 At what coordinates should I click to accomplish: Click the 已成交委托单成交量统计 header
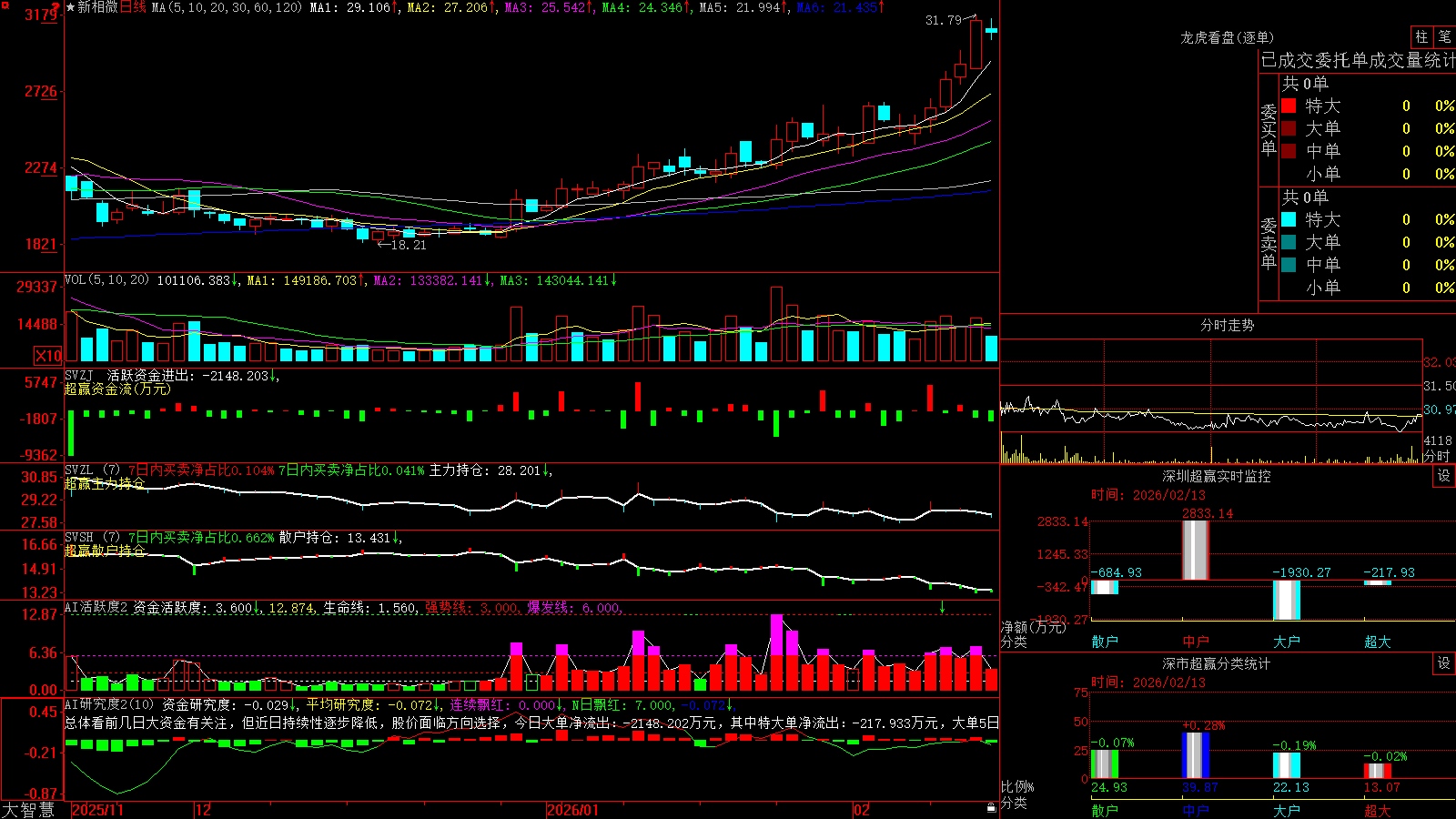(x=1358, y=60)
